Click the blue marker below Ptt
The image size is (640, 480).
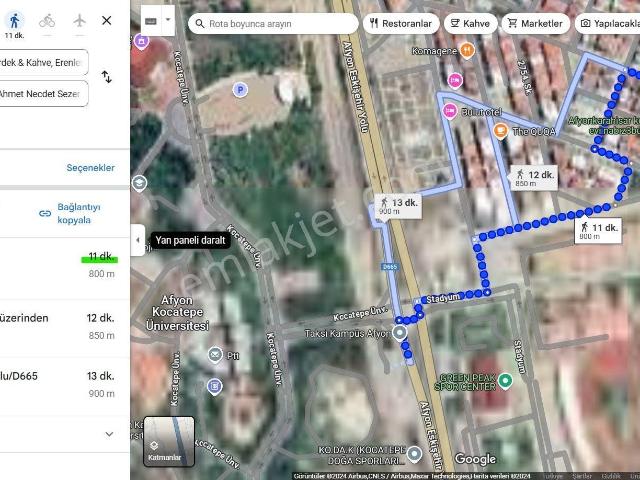215,387
